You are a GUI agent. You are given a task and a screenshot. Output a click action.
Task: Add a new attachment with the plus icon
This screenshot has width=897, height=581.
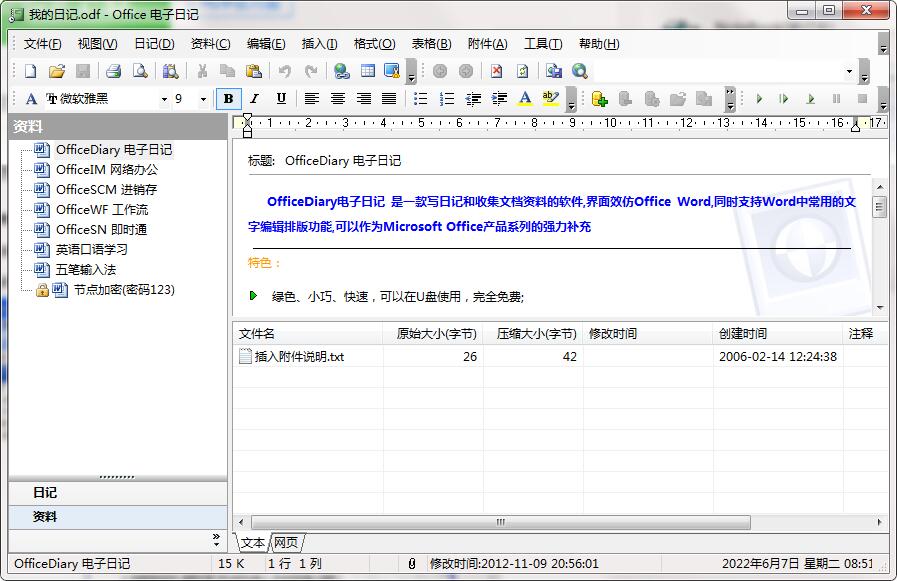coord(599,99)
